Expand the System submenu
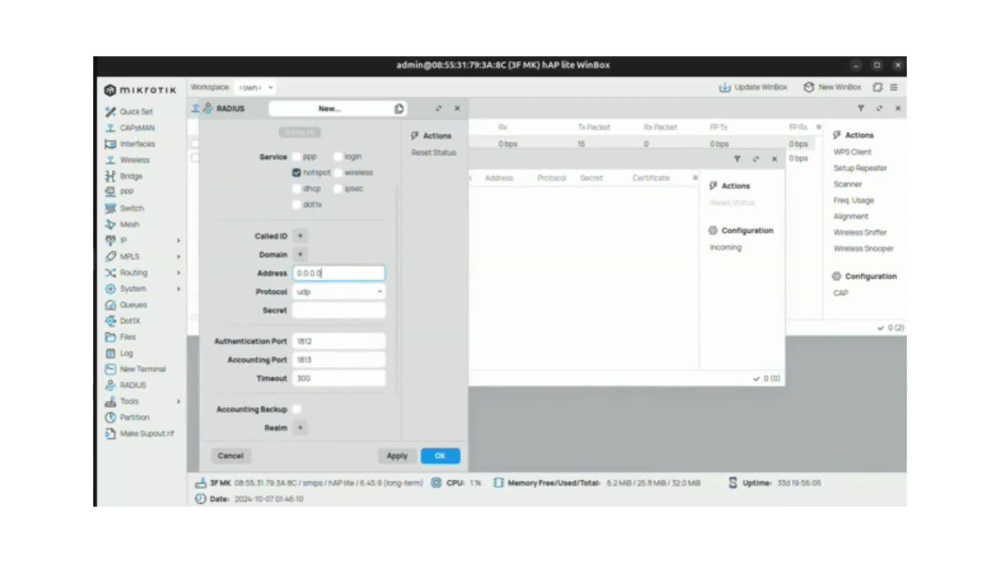The image size is (1000, 563). [x=179, y=289]
